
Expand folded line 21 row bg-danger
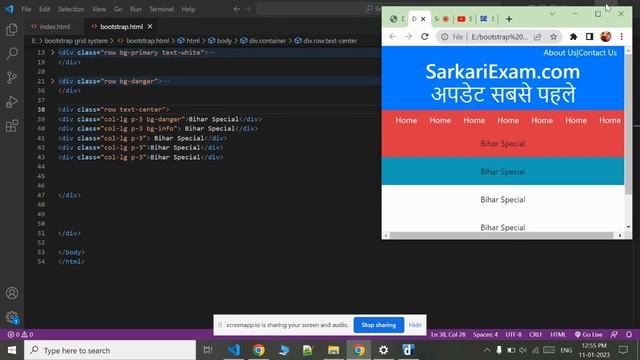tap(52, 81)
